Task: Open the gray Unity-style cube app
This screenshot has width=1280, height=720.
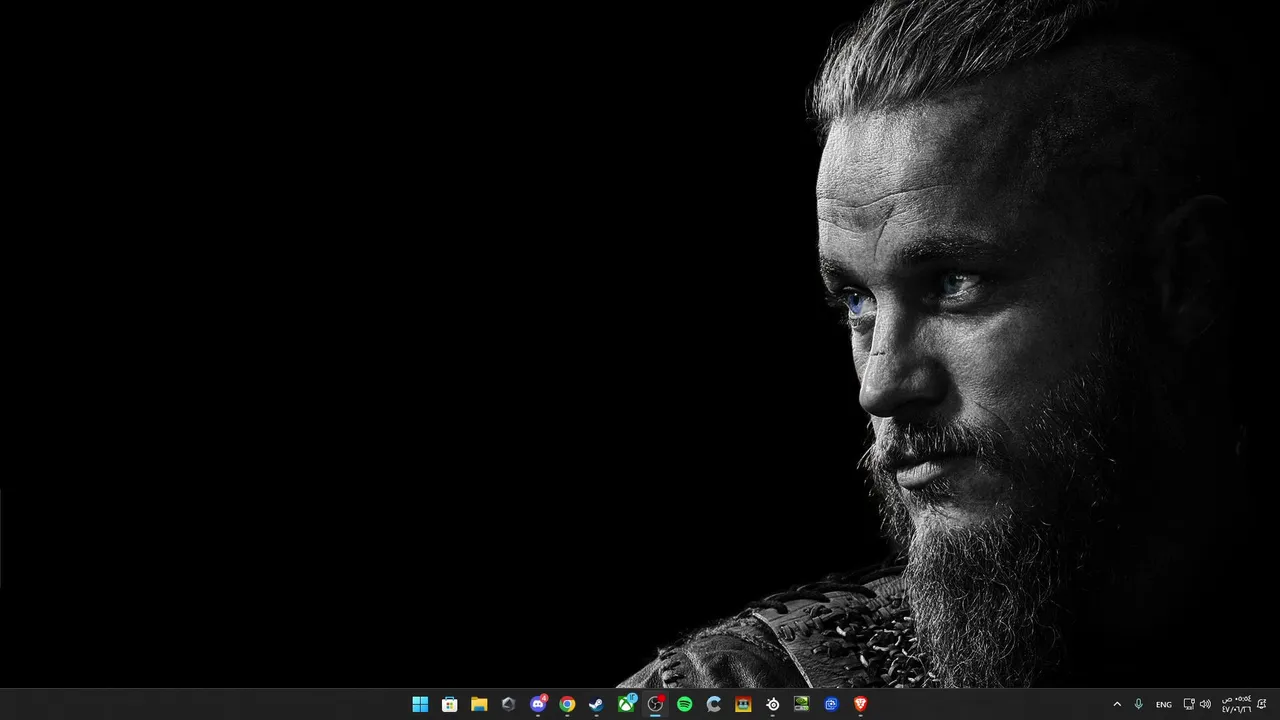Action: [x=508, y=704]
